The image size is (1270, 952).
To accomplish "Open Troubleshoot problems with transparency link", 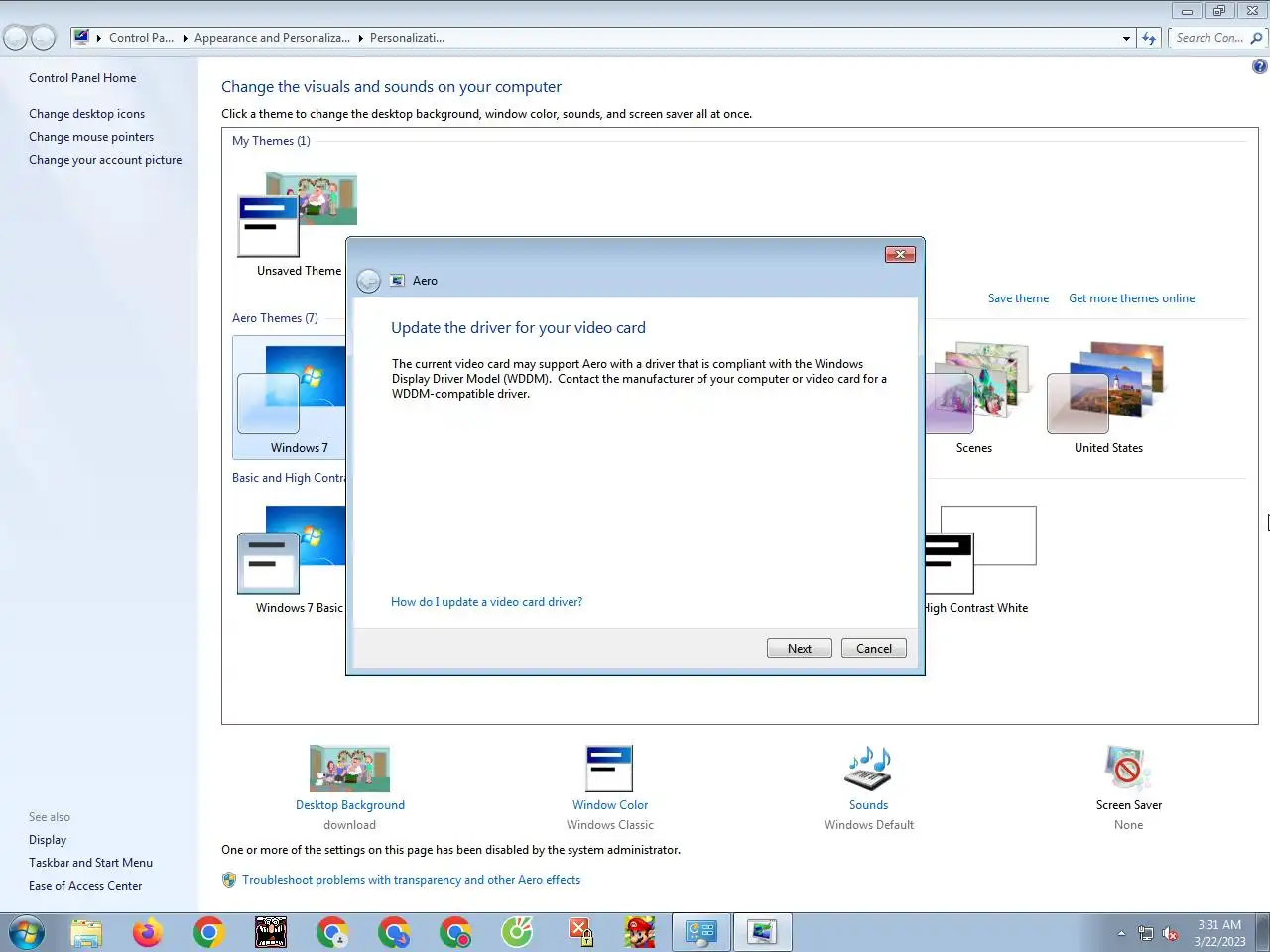I will (411, 880).
